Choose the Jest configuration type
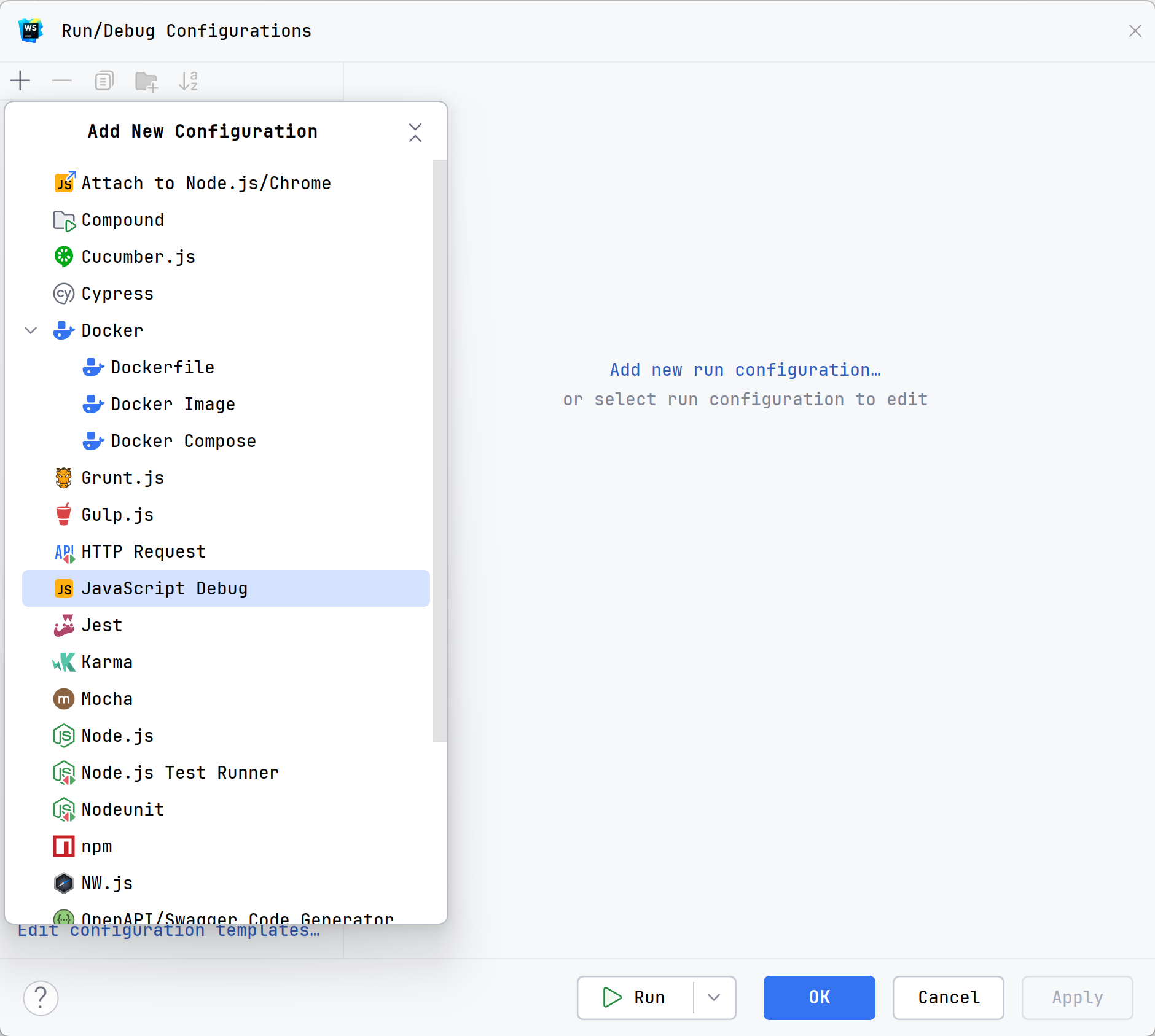 (x=102, y=625)
